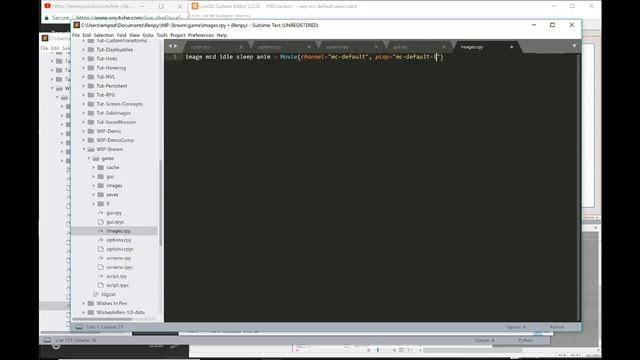The image size is (640, 360).
Task: Click the script.rpyc file icon
Action: point(101,285)
